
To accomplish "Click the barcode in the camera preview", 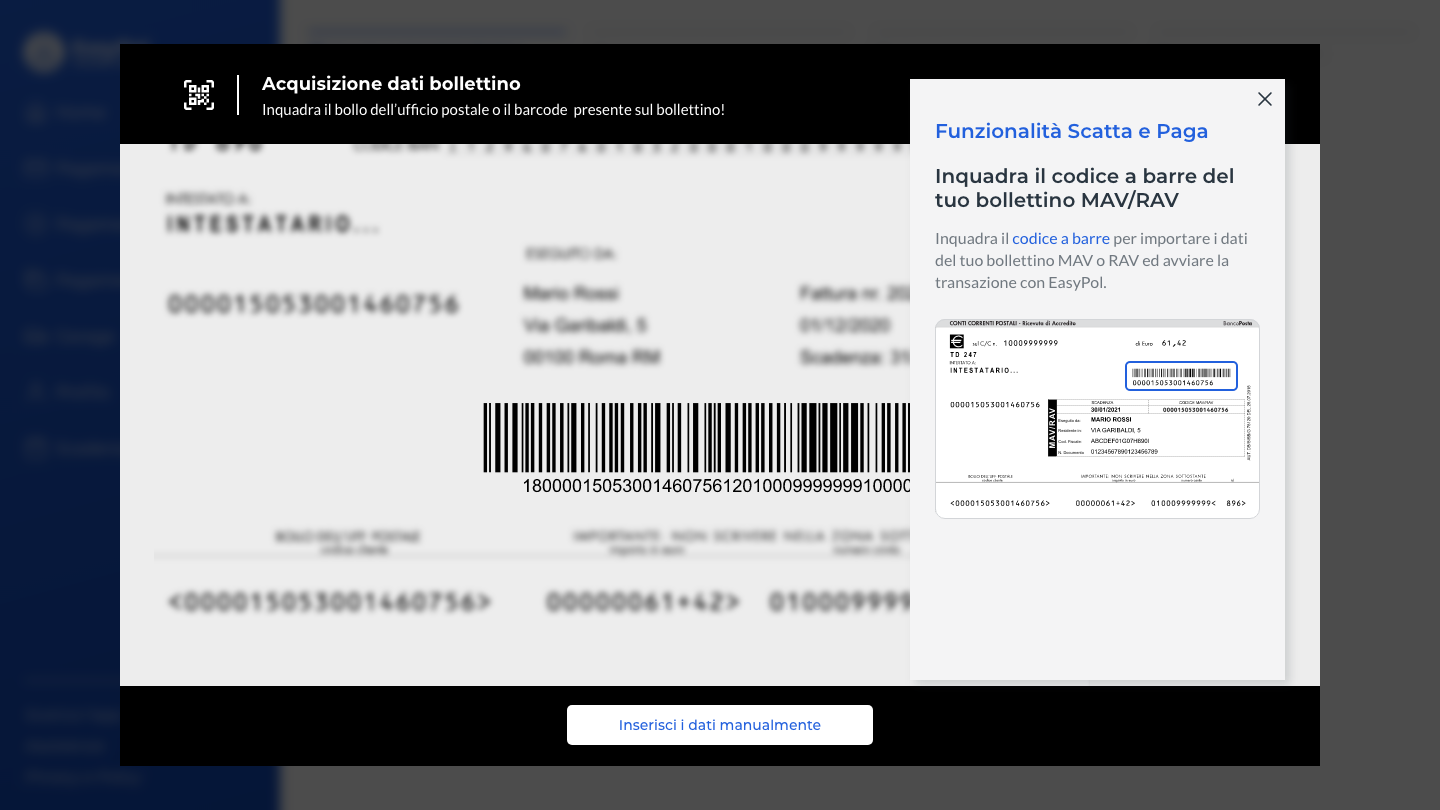I will 696,438.
